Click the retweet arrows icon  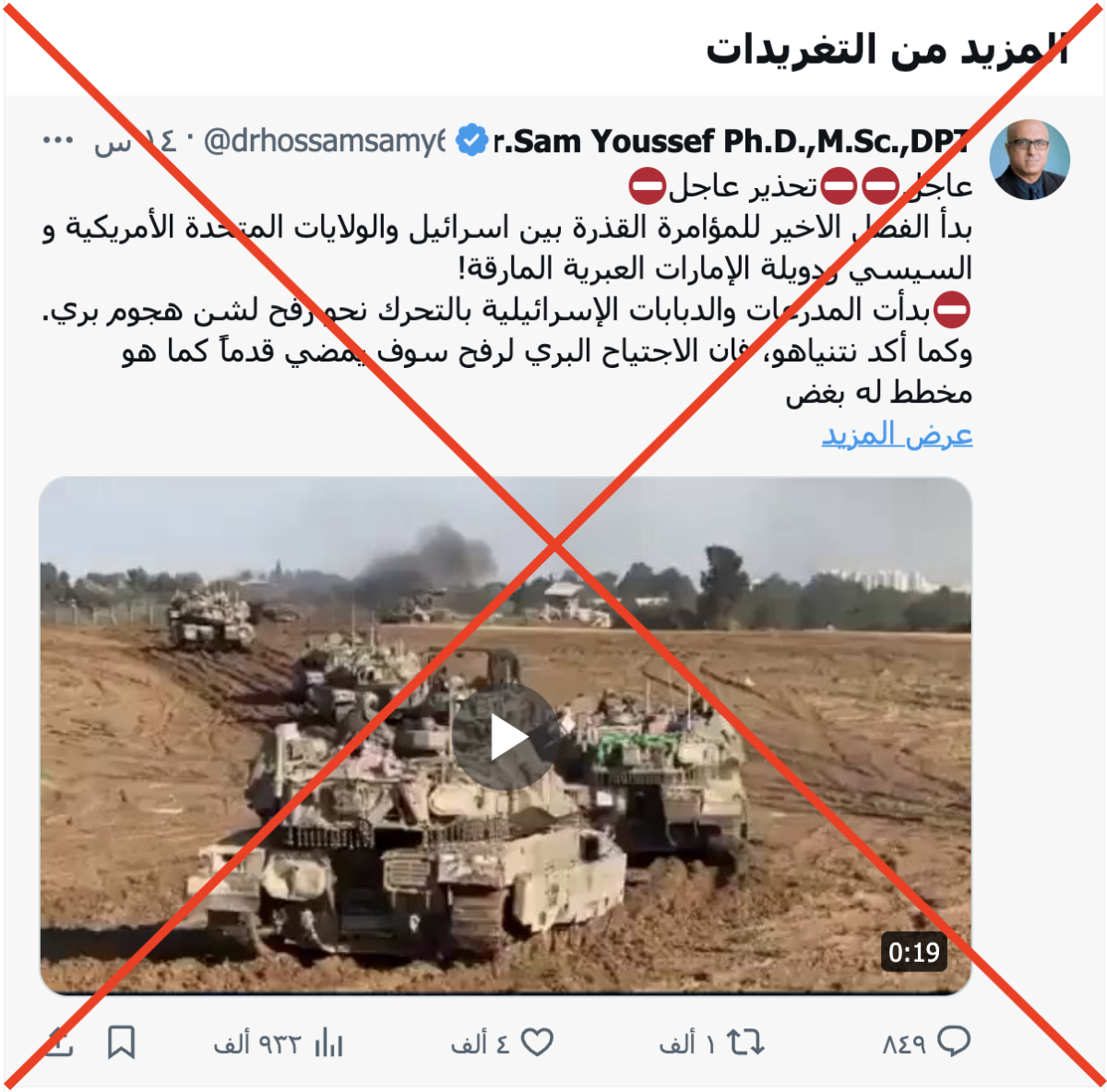pos(745,1042)
